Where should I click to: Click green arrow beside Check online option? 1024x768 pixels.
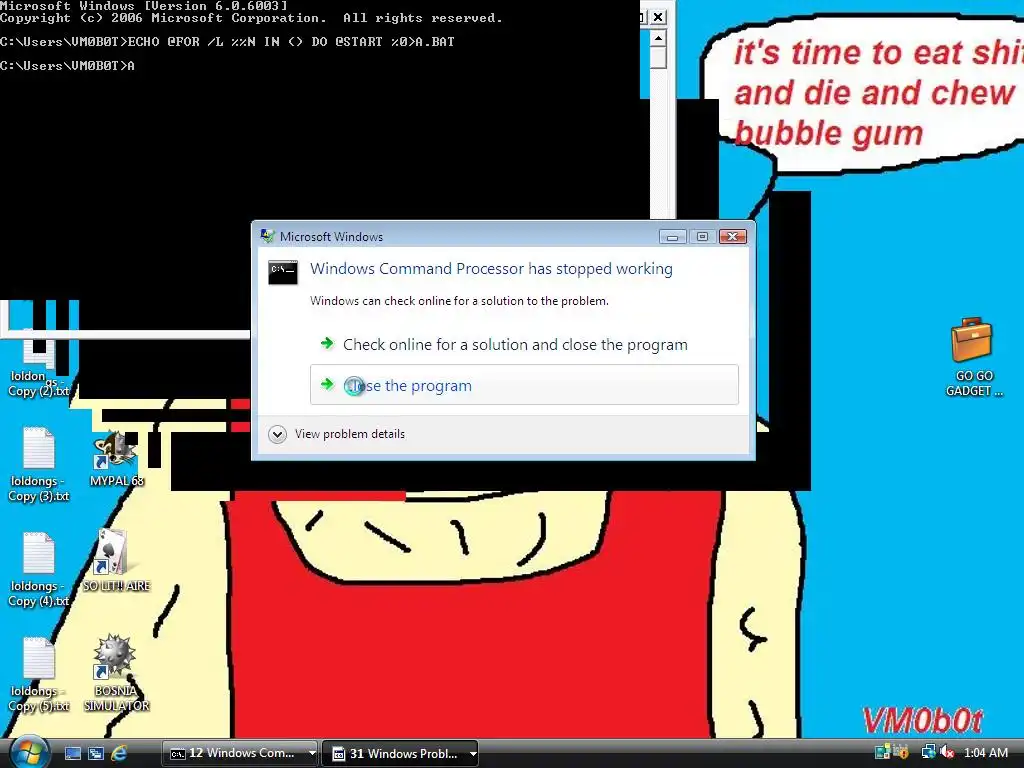coord(327,344)
